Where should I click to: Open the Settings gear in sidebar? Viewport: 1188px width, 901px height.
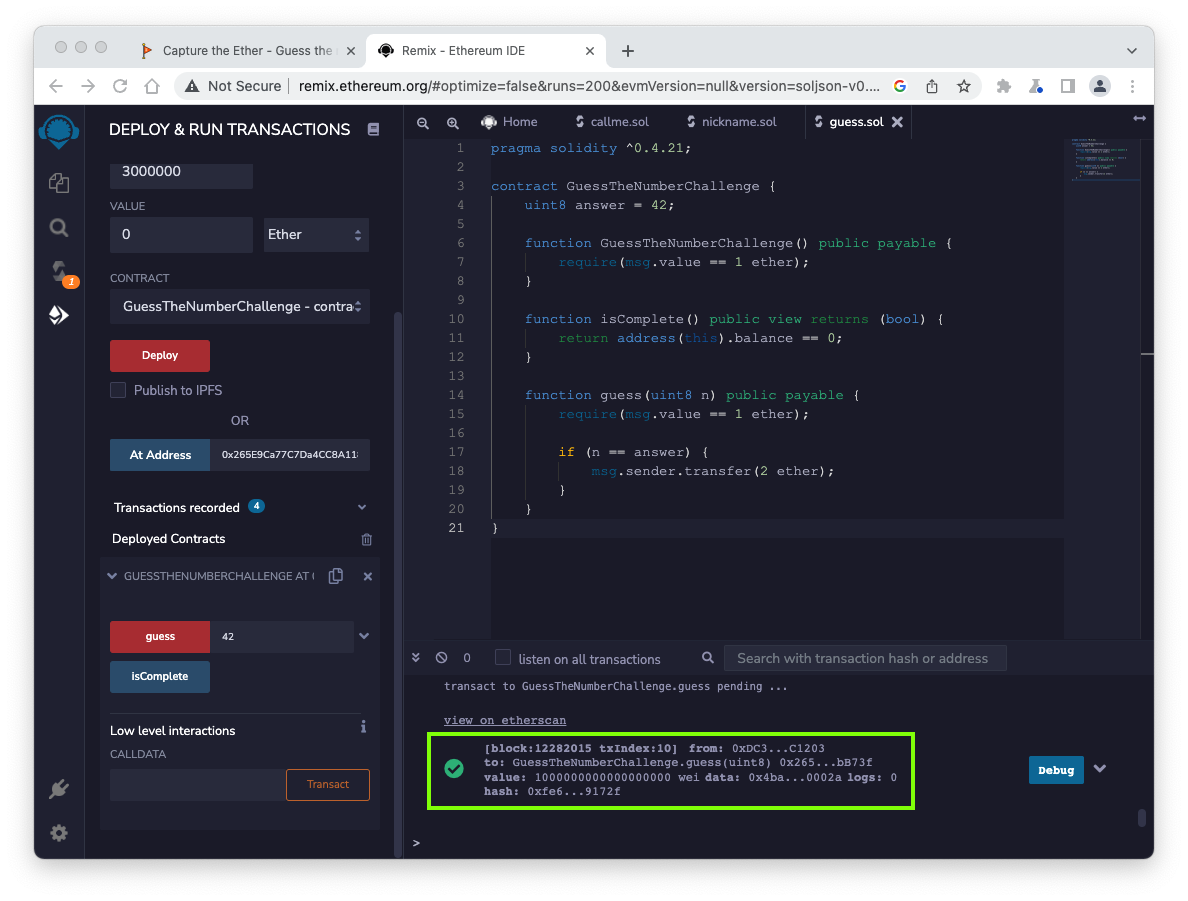click(x=59, y=833)
